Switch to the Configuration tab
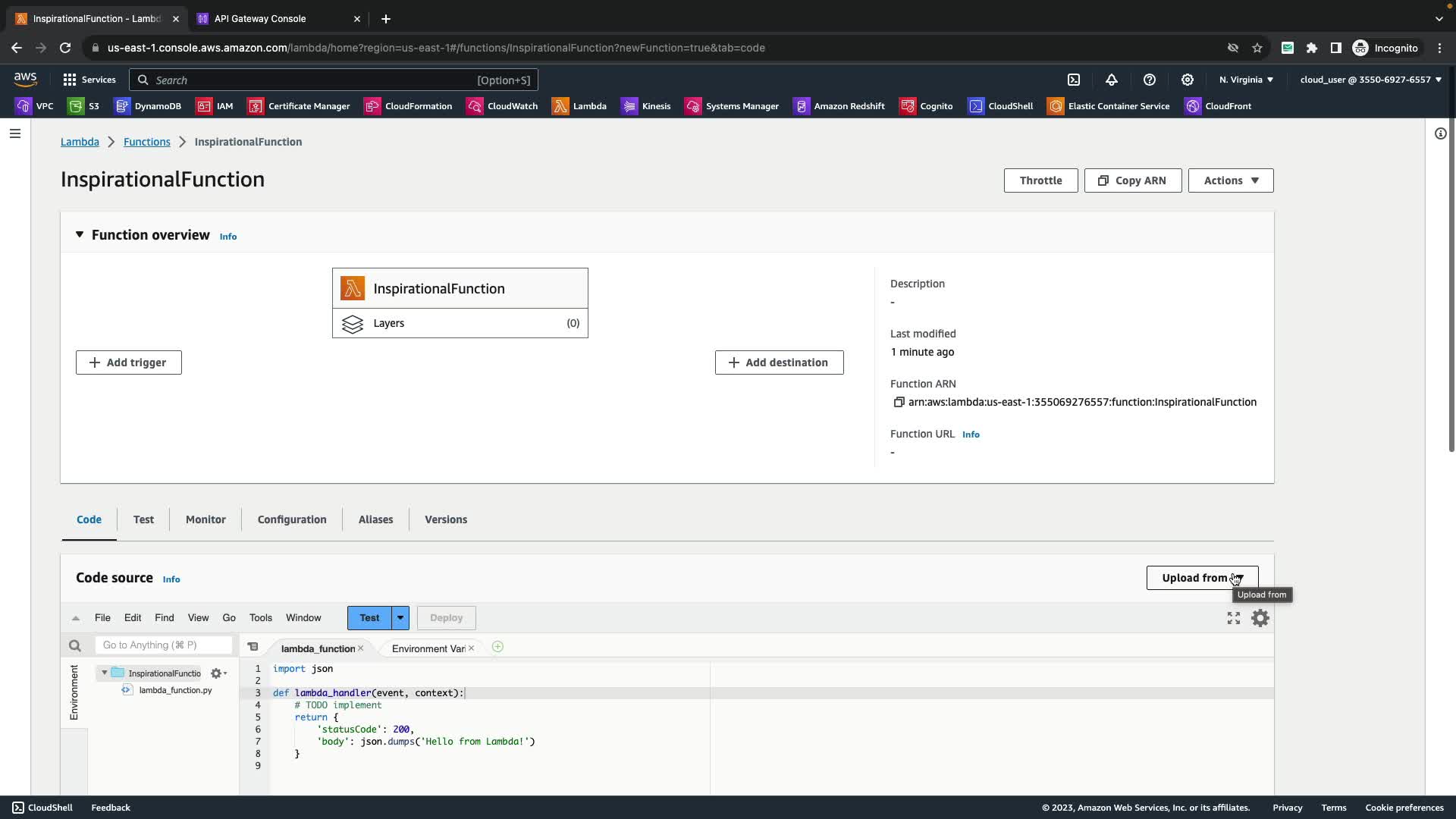The image size is (1456, 819). click(x=292, y=519)
